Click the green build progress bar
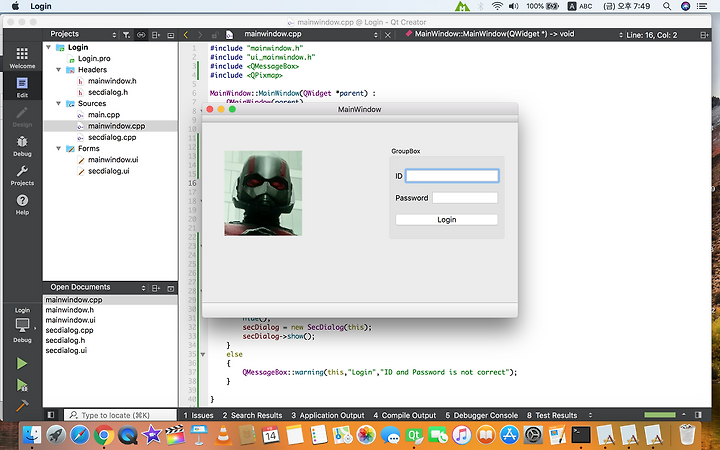The image size is (720, 450). click(660, 415)
